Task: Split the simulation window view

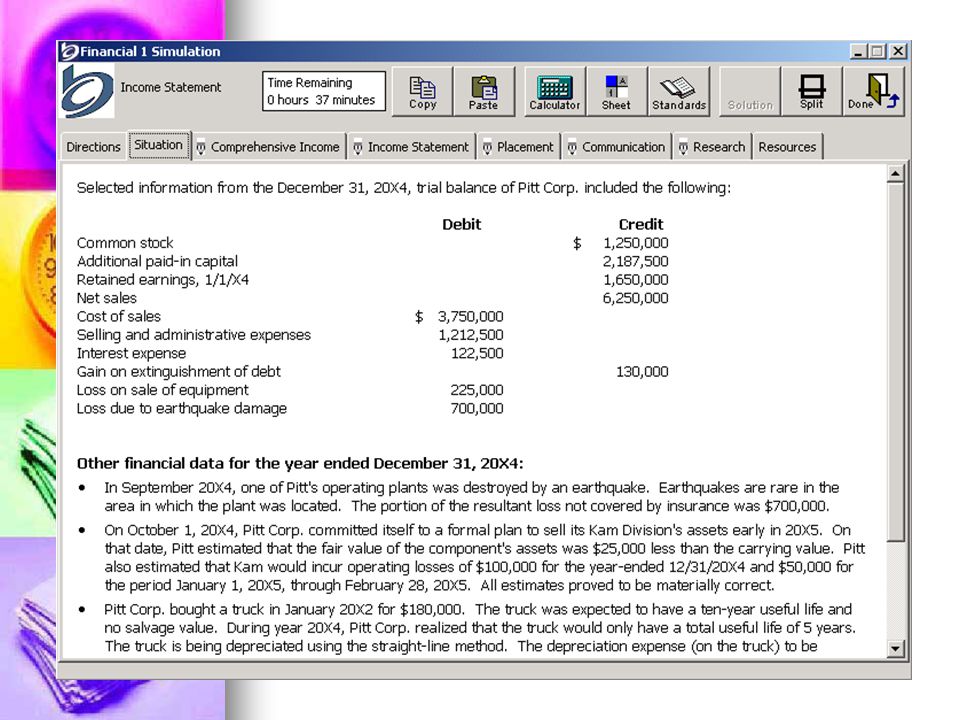Action: tap(812, 91)
